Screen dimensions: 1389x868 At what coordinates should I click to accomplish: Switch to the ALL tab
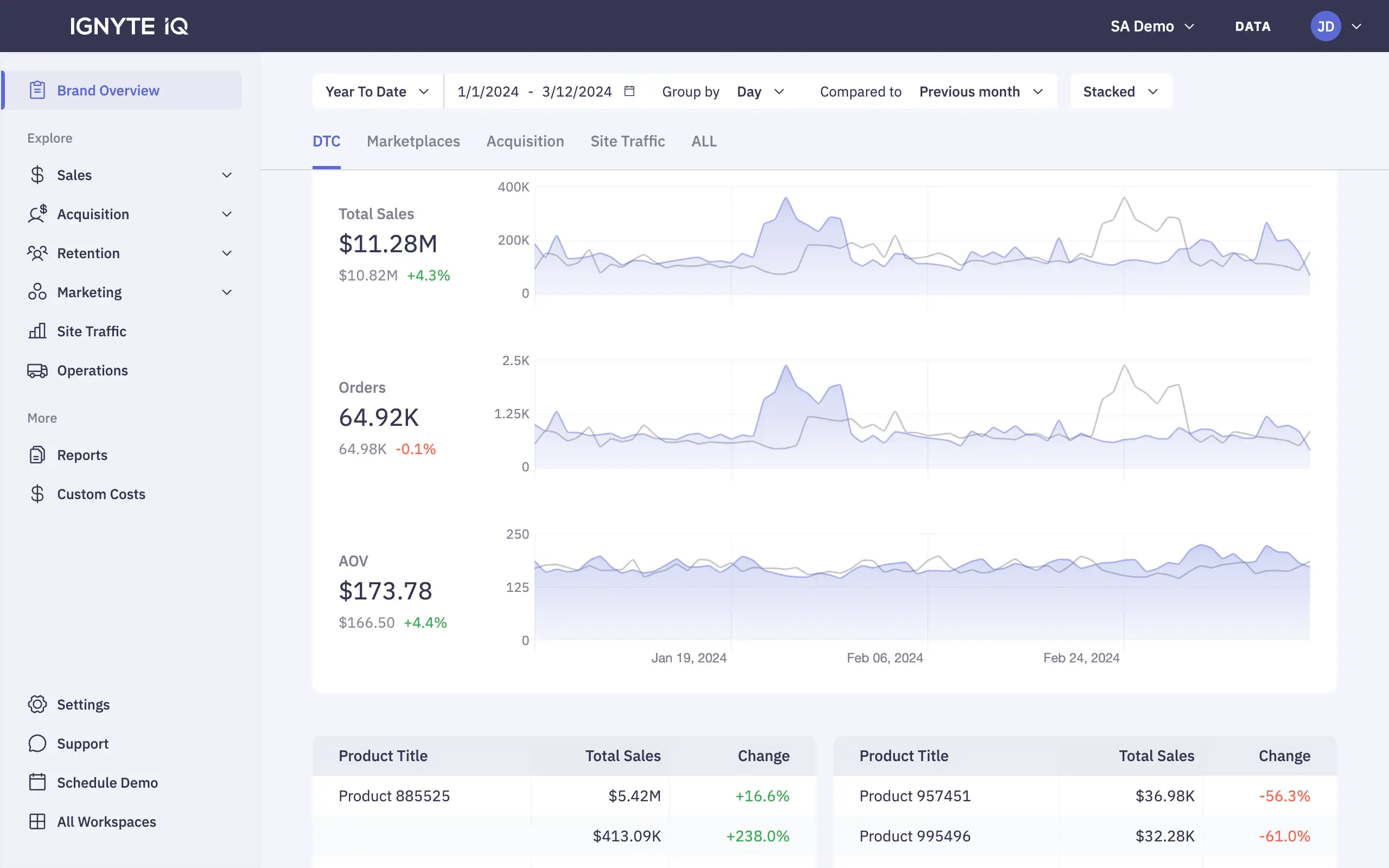tap(704, 141)
